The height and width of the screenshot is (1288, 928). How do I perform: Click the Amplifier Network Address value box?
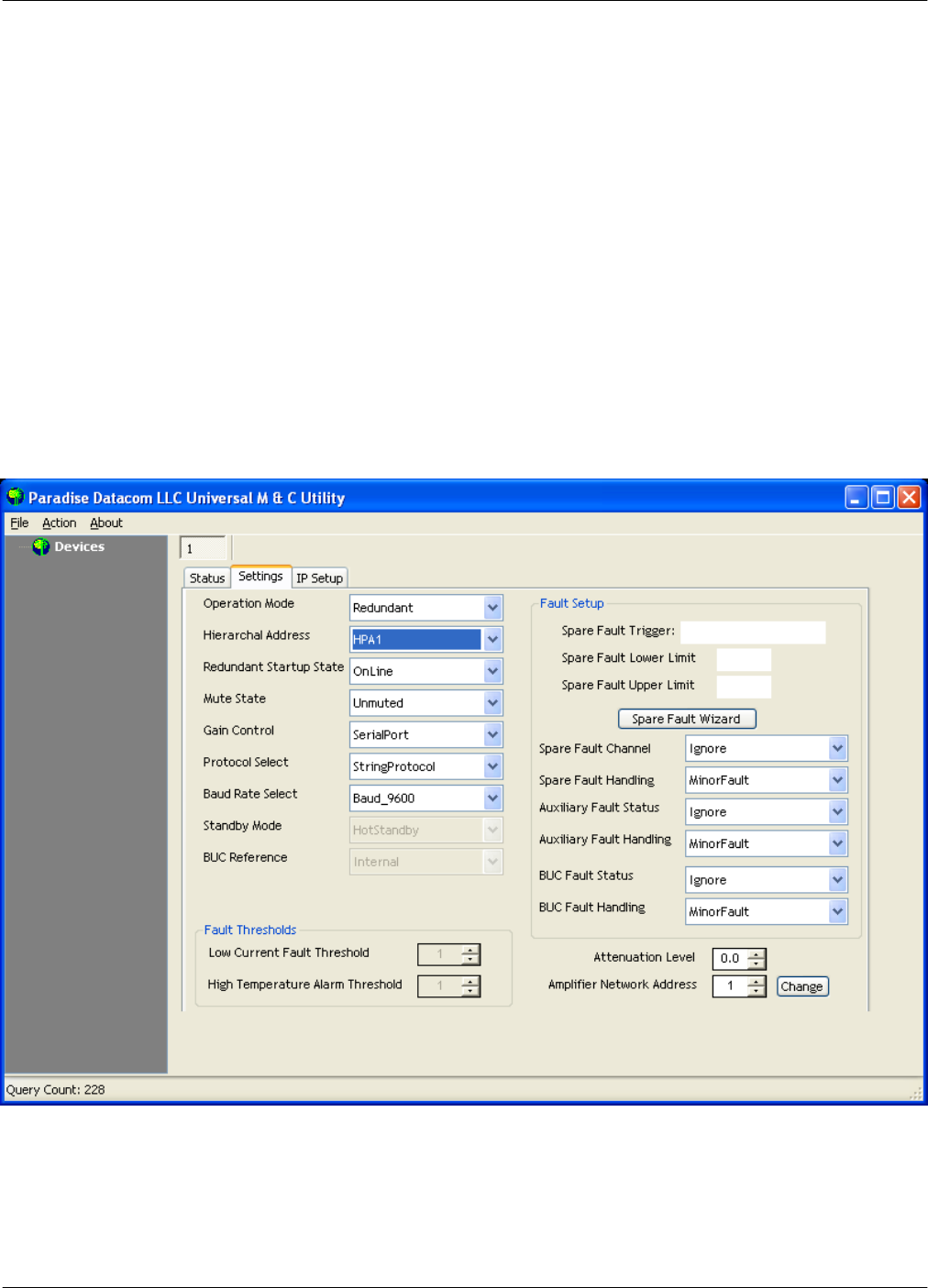pyautogui.click(x=730, y=986)
